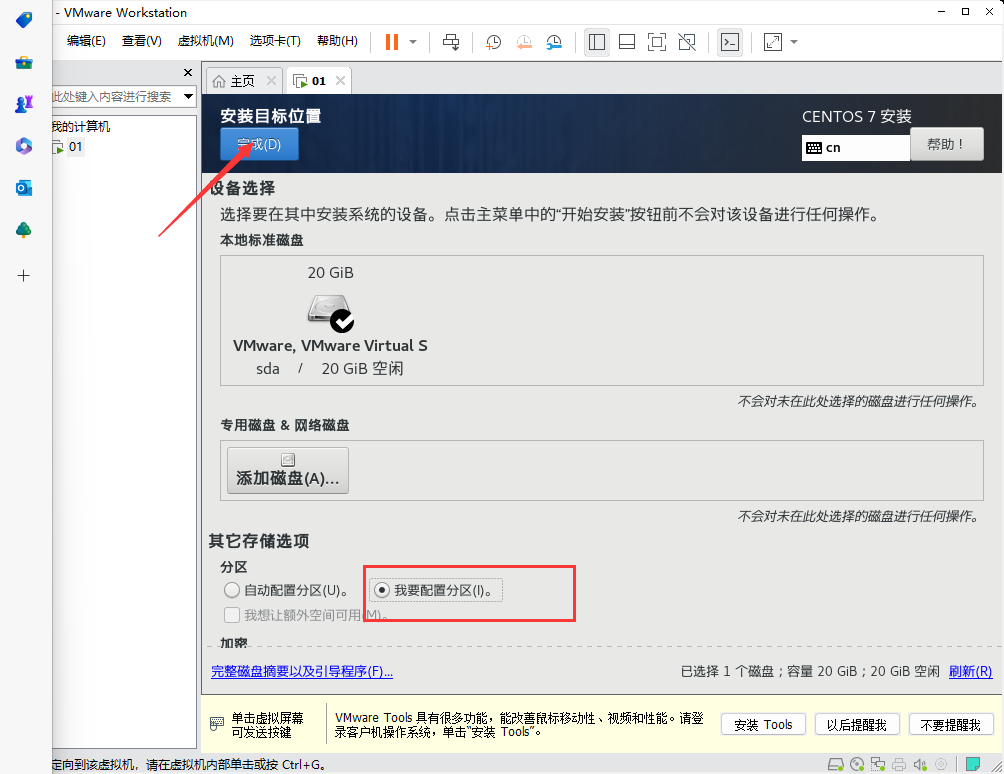Open the power options dropdown arrow
The image size is (1004, 774).
point(413,42)
